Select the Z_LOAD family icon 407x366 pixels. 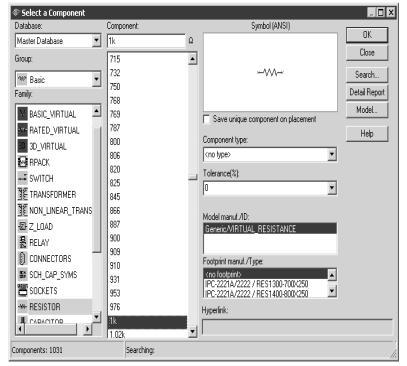22,226
